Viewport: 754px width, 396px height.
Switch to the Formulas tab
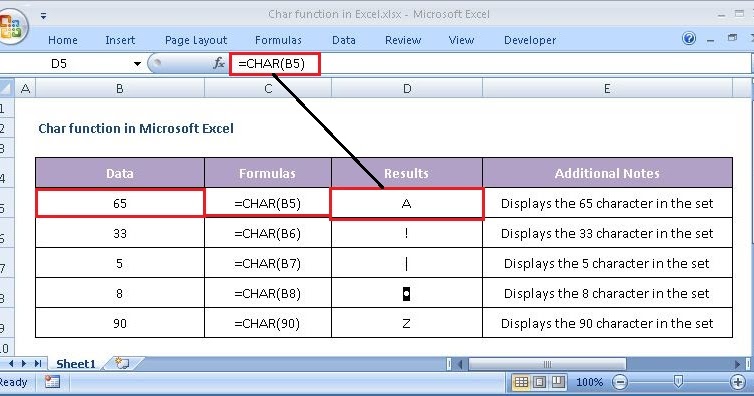pyautogui.click(x=278, y=40)
